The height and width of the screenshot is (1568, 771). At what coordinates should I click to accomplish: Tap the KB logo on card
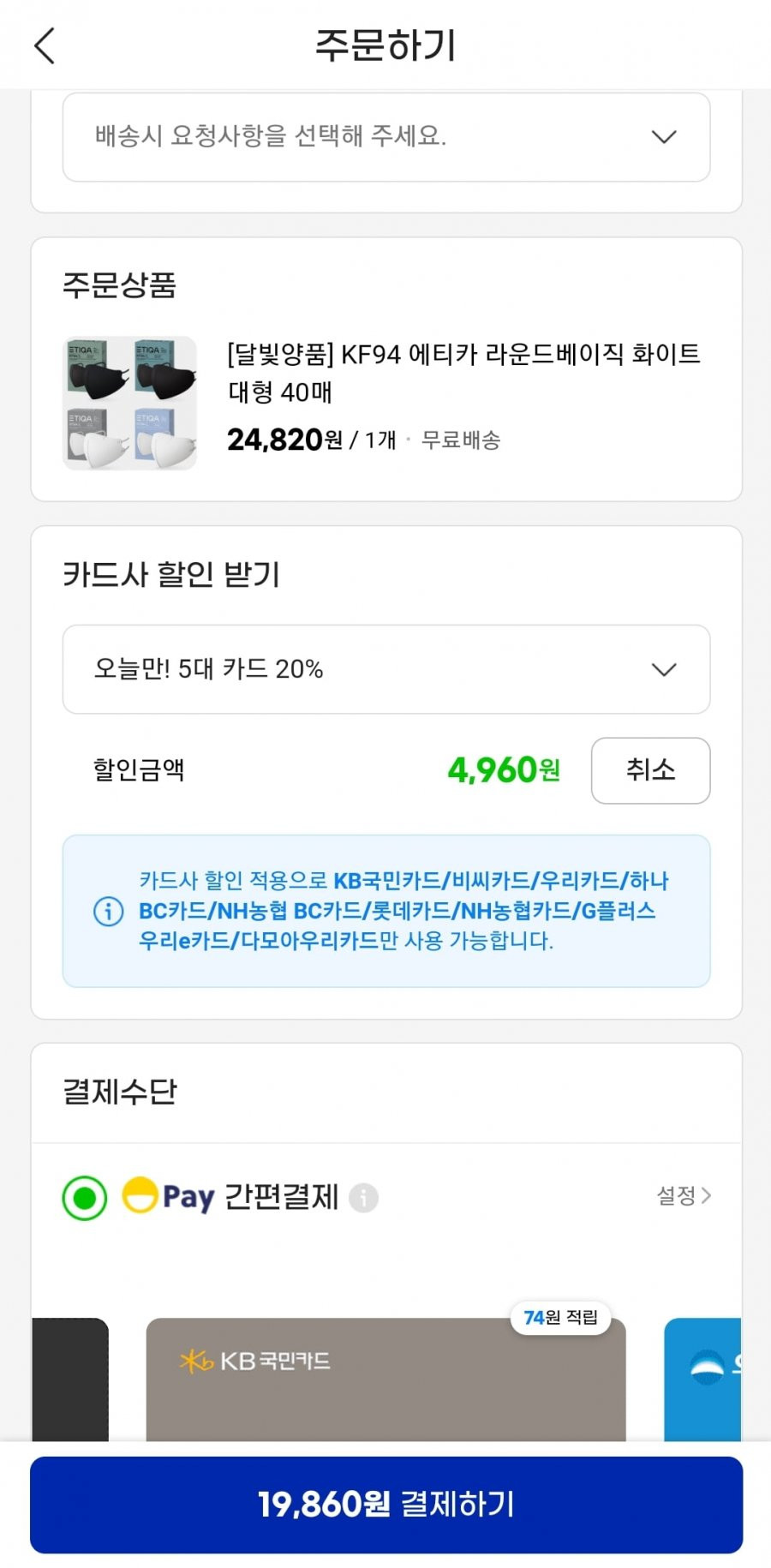click(x=196, y=1361)
